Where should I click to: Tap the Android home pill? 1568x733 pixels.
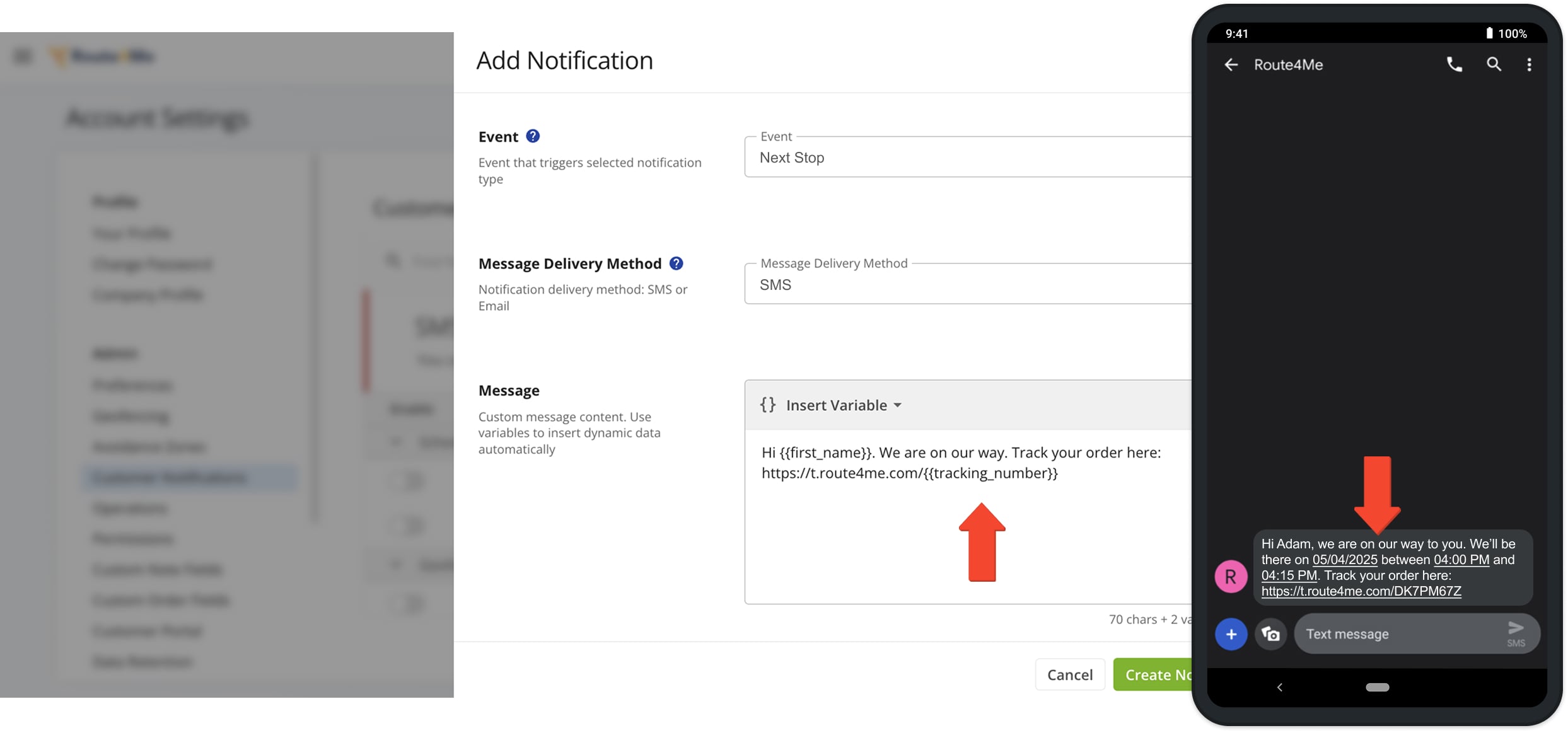coord(1377,688)
